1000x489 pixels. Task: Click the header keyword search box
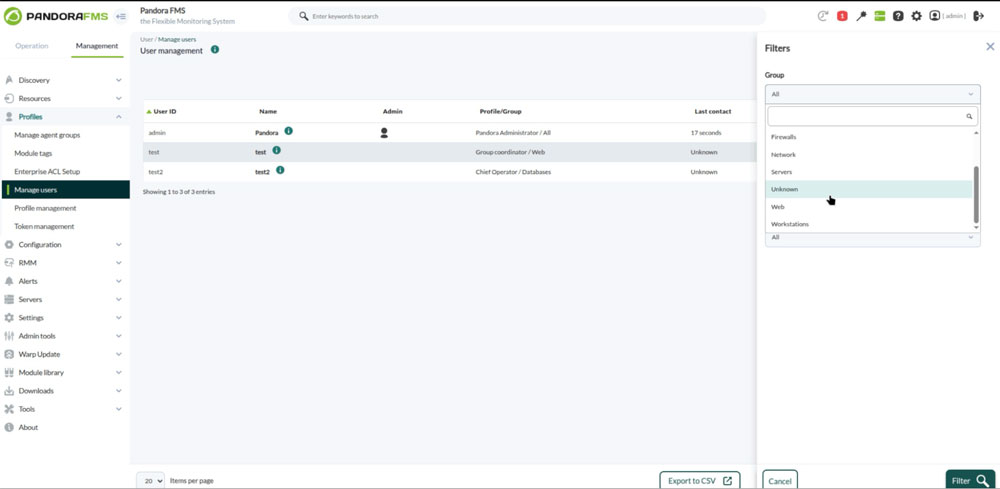[x=527, y=16]
